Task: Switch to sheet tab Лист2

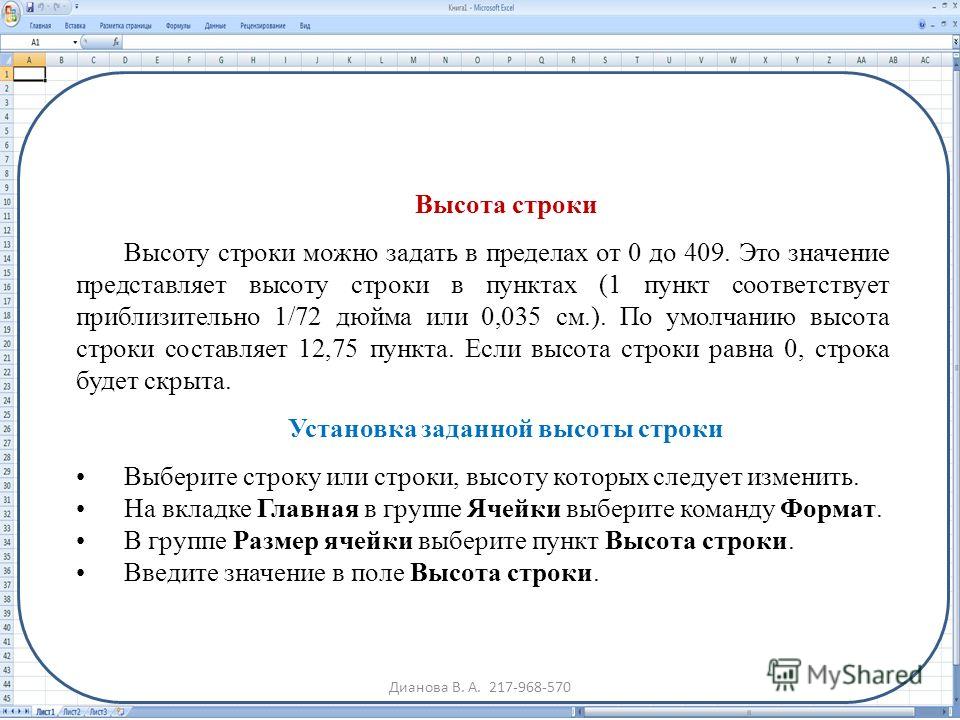Action: tap(72, 712)
